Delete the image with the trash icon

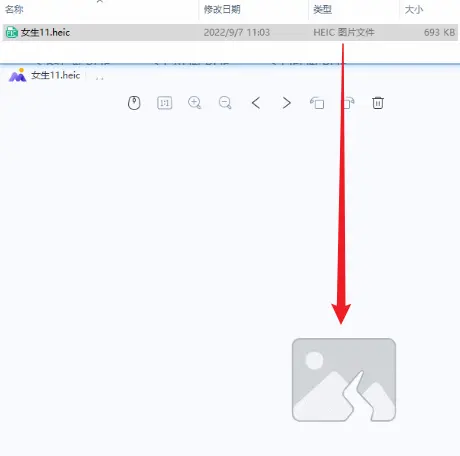click(378, 103)
